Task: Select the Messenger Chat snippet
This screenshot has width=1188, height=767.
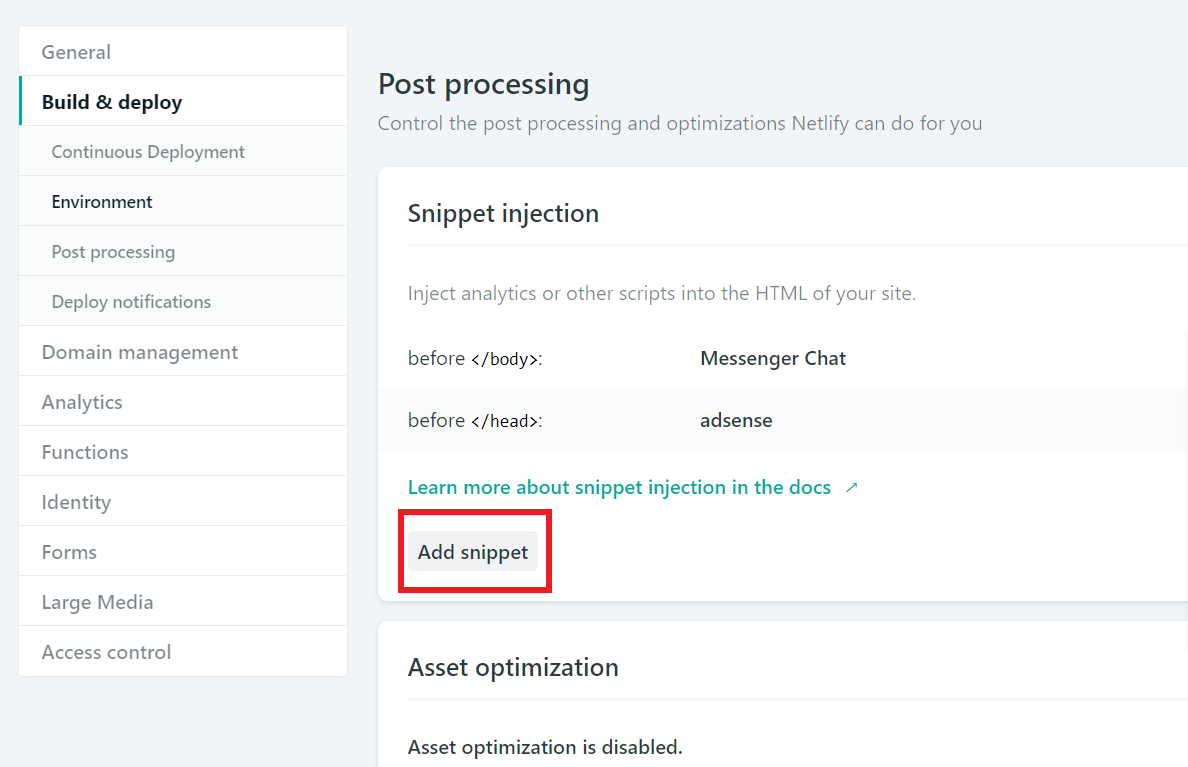Action: (x=773, y=358)
